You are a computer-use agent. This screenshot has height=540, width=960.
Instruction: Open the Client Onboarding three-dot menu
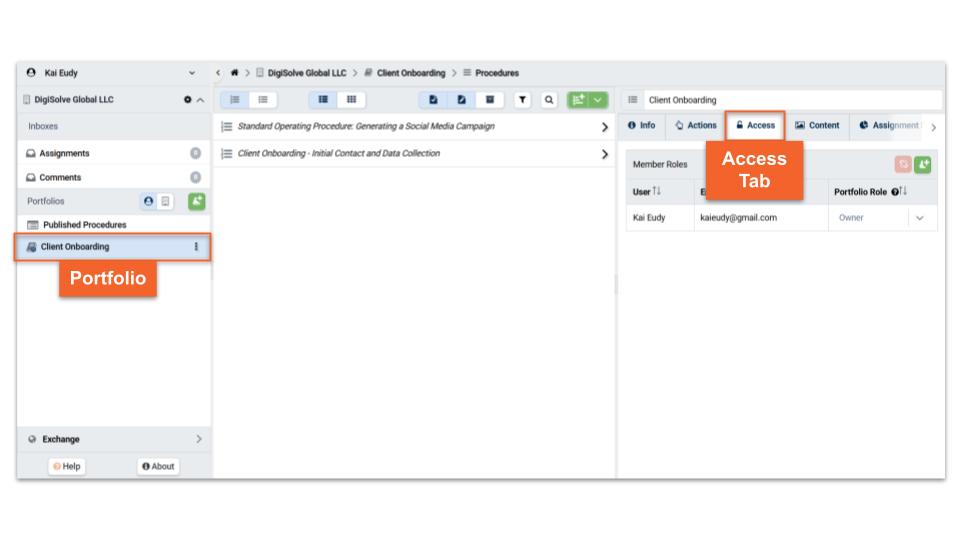tap(196, 247)
